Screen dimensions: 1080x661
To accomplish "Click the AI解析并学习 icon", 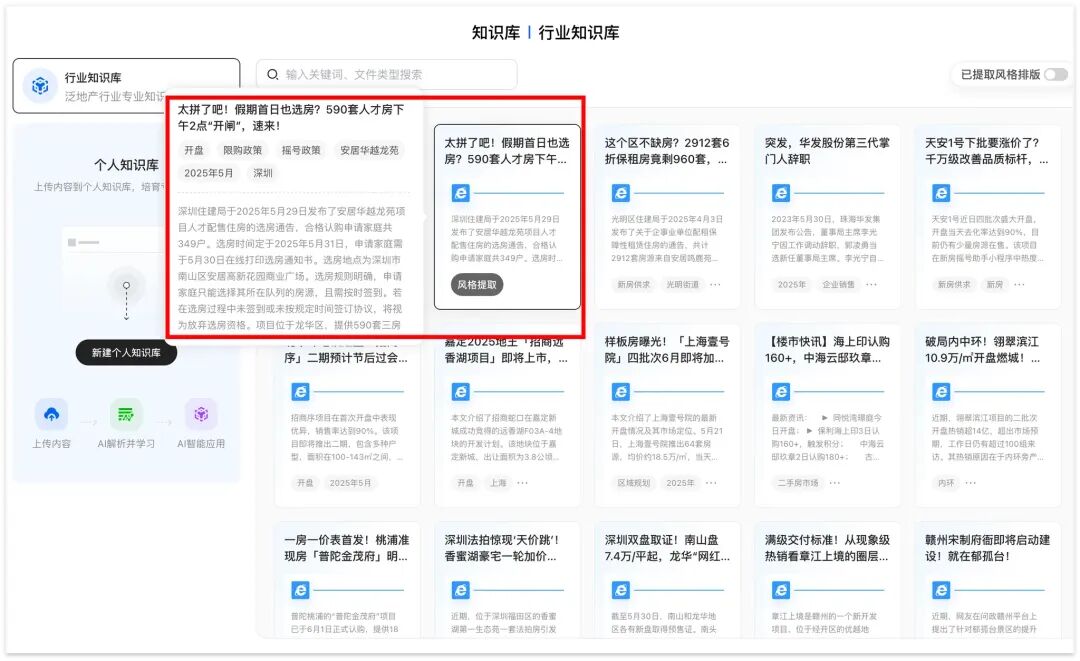I will (126, 415).
